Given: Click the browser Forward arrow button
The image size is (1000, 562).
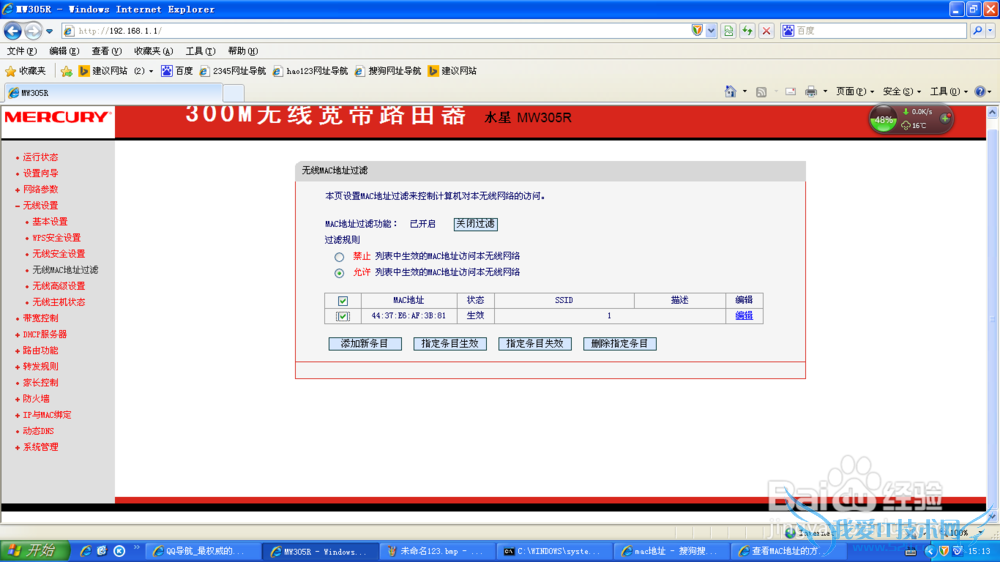Looking at the screenshot, I should point(33,30).
